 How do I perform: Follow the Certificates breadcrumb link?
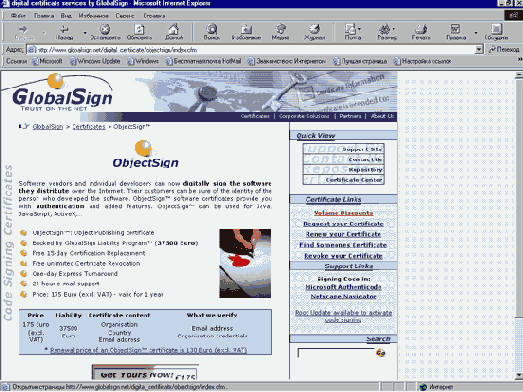[89, 127]
